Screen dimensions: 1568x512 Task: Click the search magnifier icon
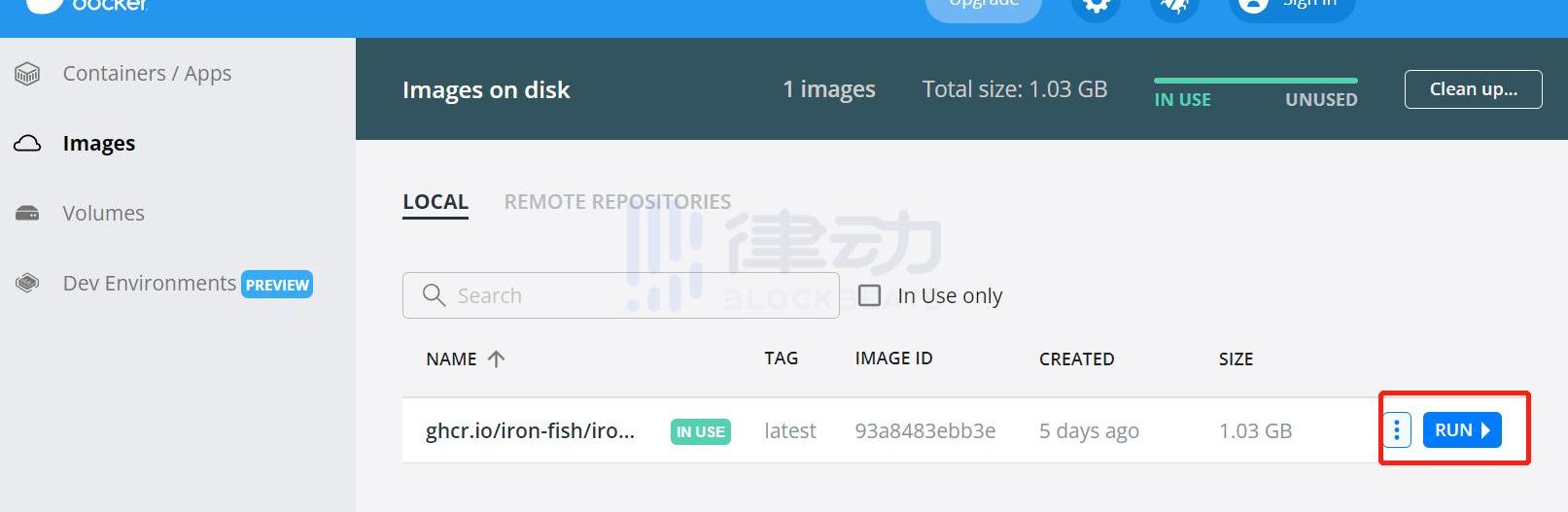[x=434, y=295]
